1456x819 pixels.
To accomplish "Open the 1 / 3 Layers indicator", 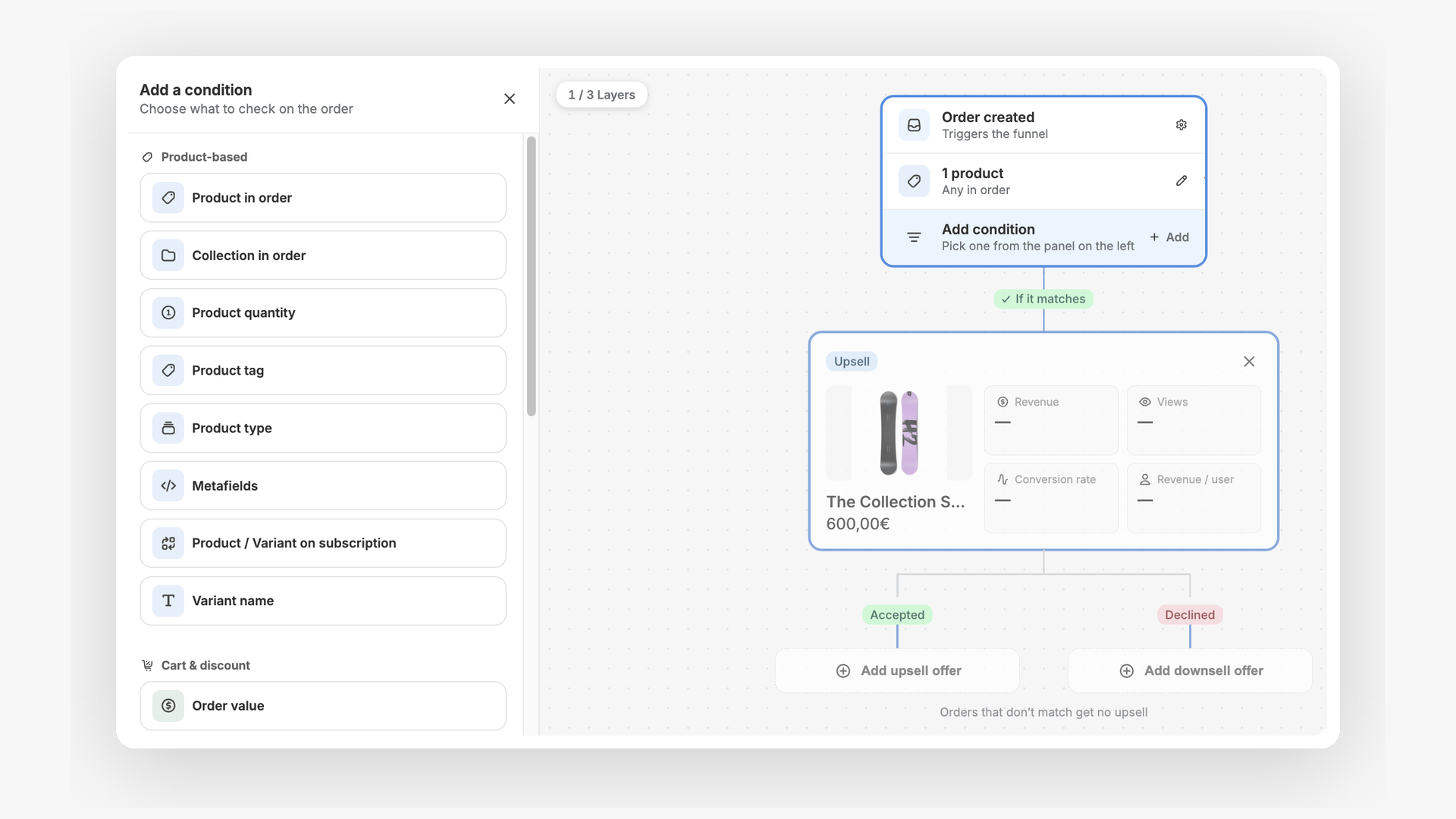I will [x=601, y=95].
